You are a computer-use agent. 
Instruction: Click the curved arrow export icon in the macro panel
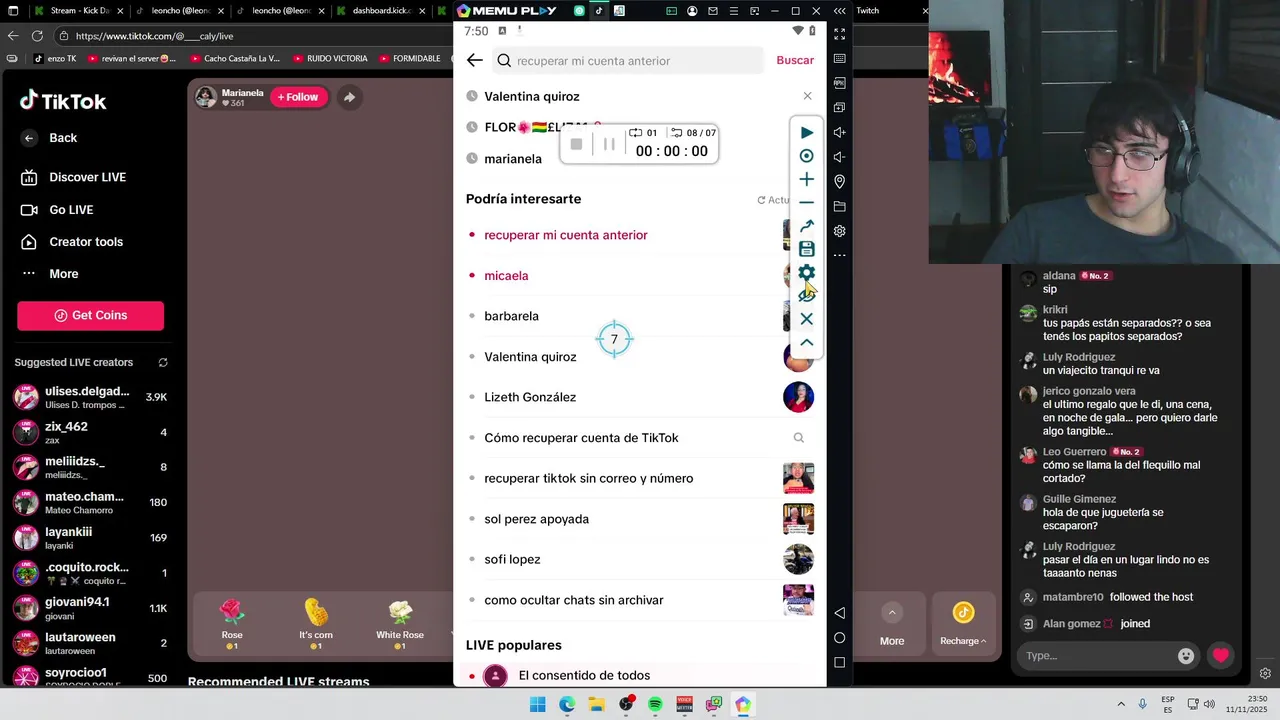[807, 226]
